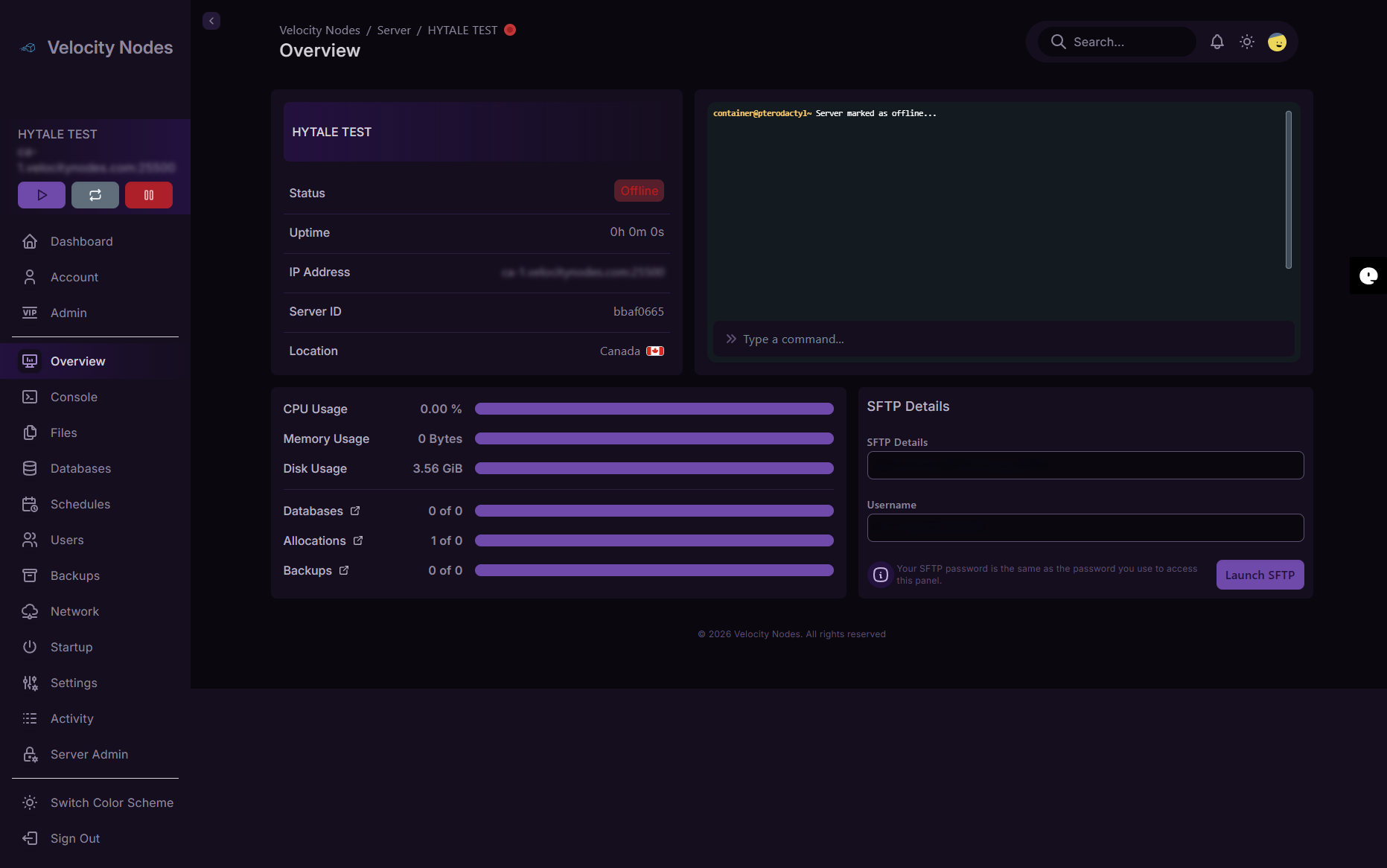1387x868 pixels.
Task: Open the user avatar menu
Action: pos(1276,42)
